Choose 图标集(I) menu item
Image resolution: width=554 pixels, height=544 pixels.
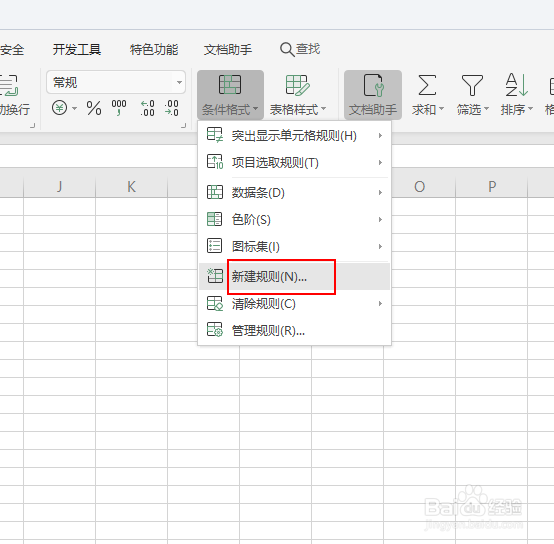[294, 246]
